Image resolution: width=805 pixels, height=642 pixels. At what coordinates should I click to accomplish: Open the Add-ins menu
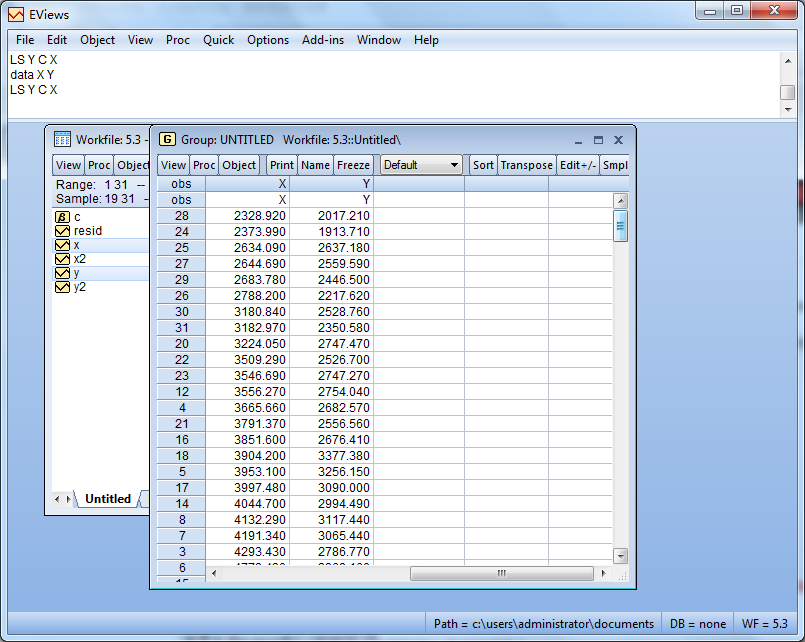(x=323, y=40)
